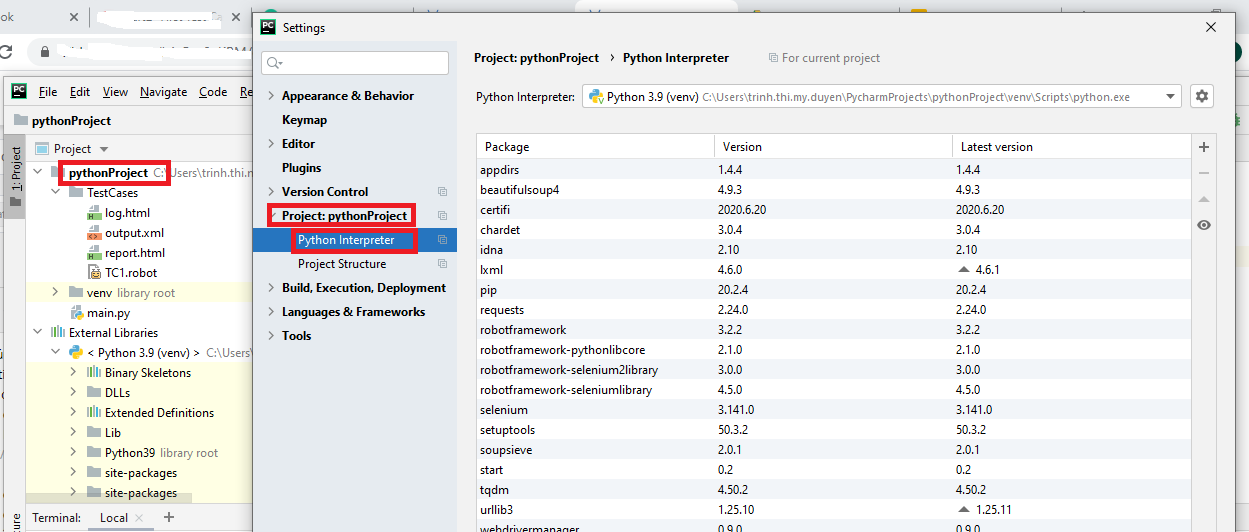Collapse the TestCases folder
This screenshot has height=532, width=1249.
tap(56, 193)
